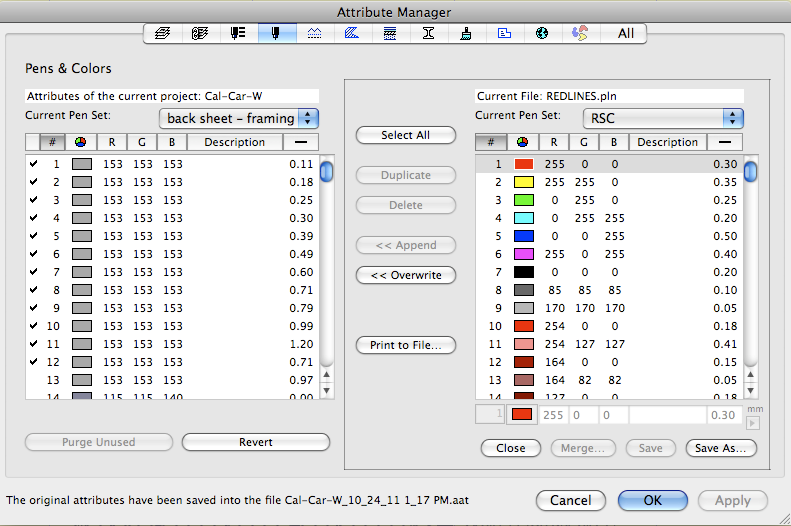Open the Pen Sets tab icon
Screen dimensions: 791x526
pos(238,33)
